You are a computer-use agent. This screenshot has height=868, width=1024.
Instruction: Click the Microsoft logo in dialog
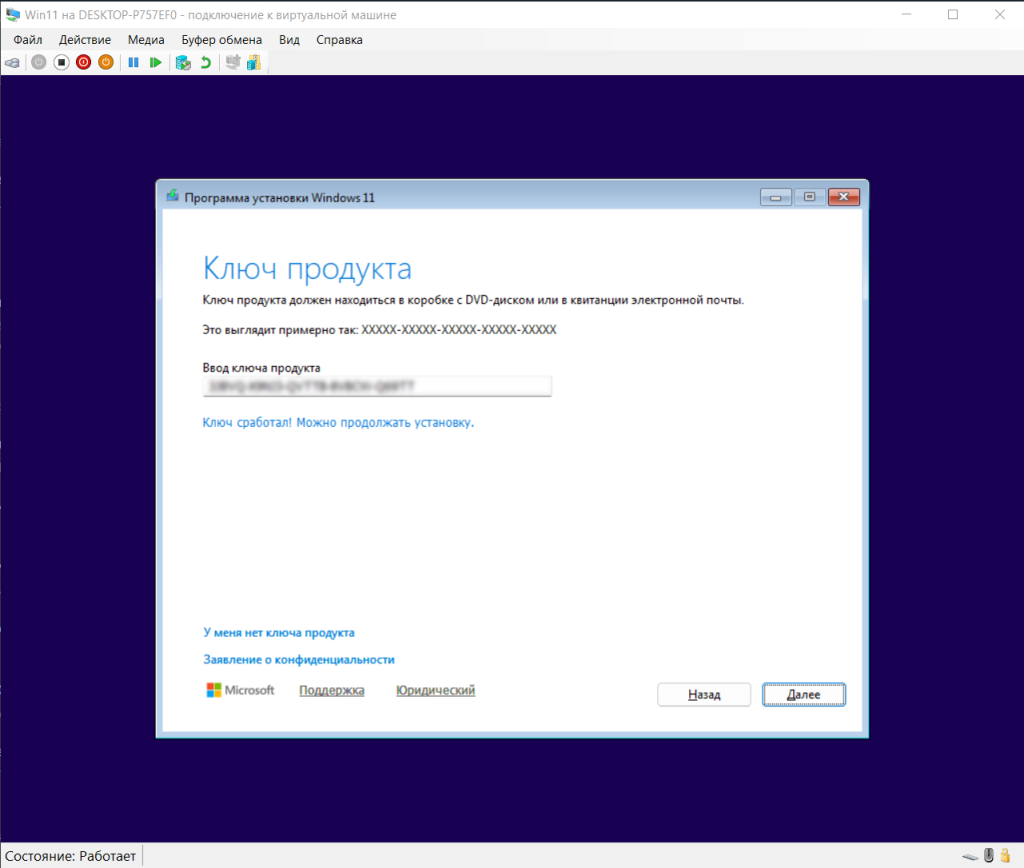point(240,690)
